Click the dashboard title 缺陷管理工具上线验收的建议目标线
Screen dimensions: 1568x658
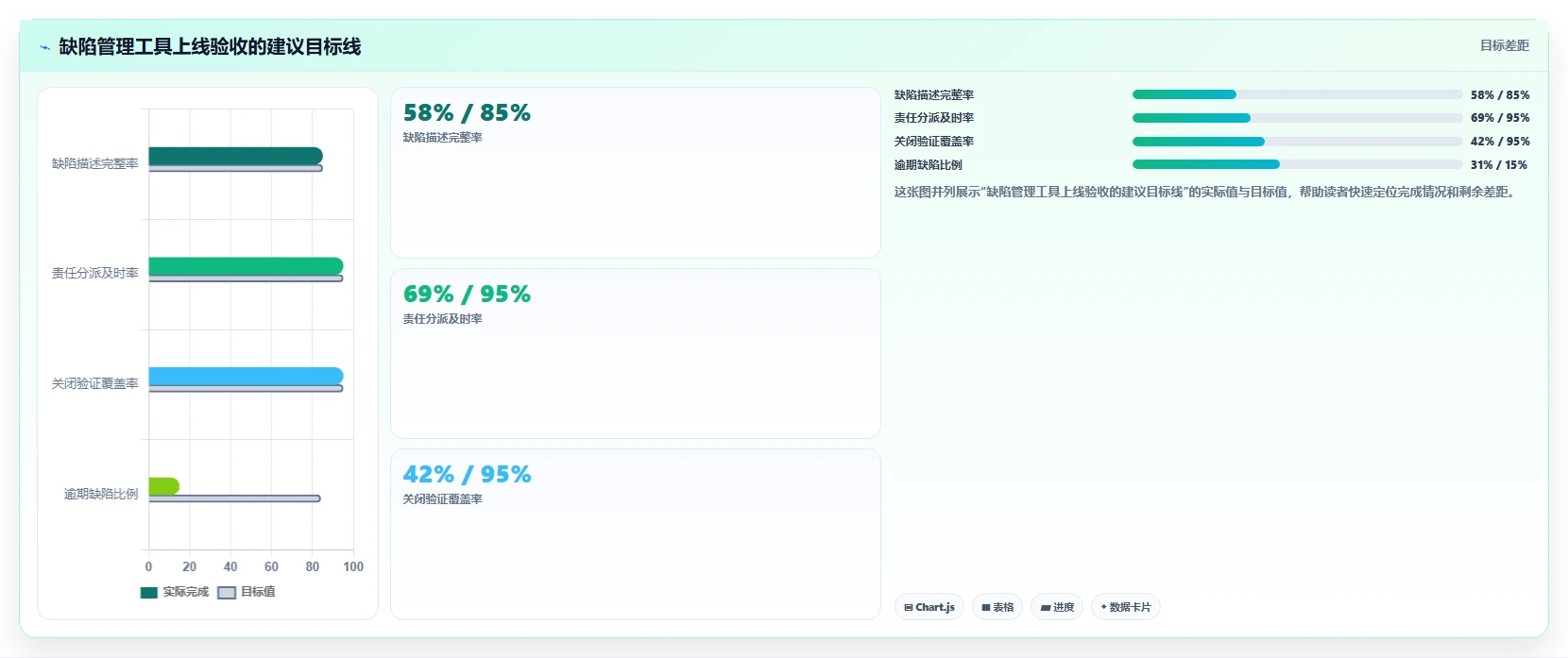pos(210,46)
